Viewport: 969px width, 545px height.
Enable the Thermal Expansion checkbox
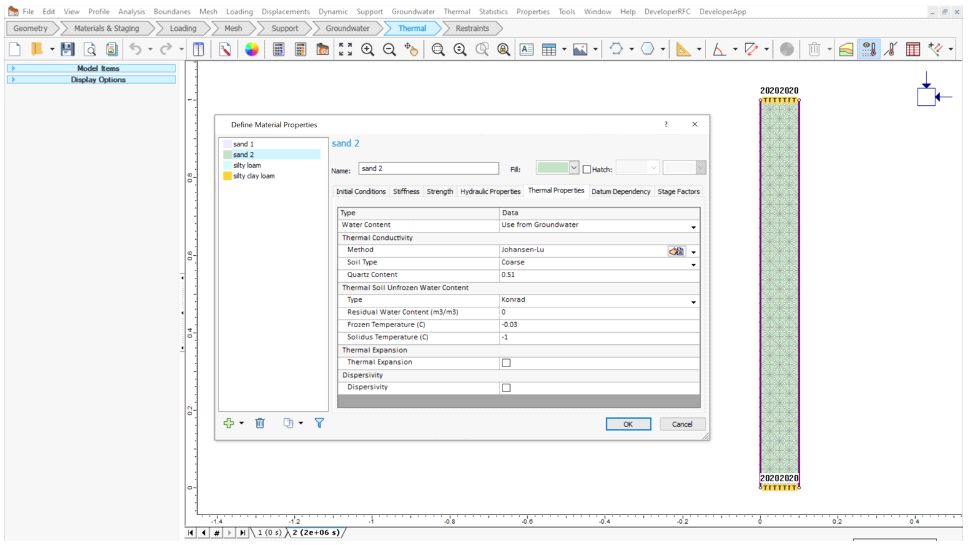[x=506, y=363]
